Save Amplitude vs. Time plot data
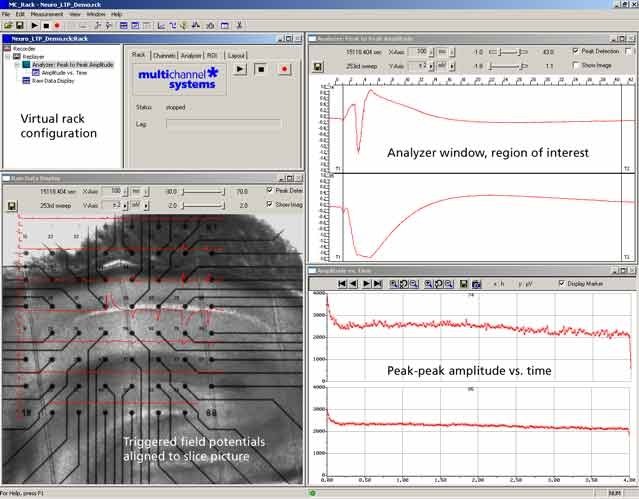The image size is (639, 499). click(464, 284)
